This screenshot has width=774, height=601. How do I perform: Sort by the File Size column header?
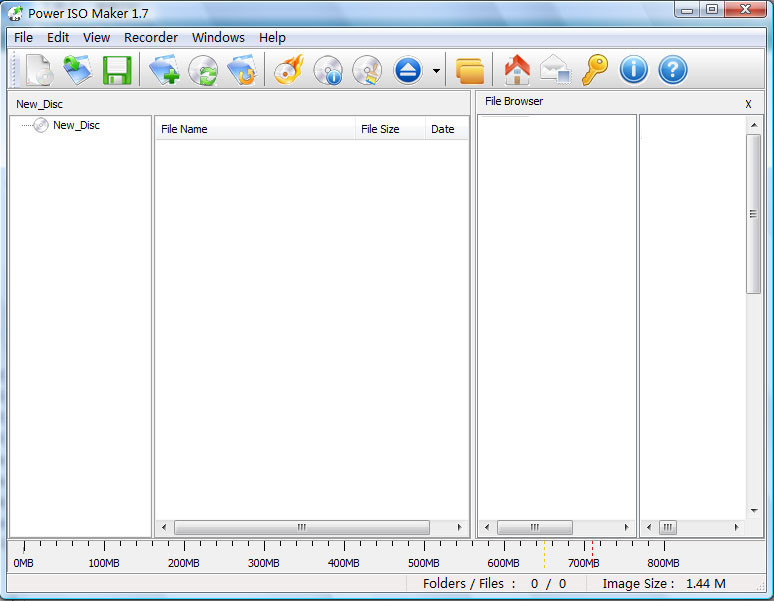click(390, 129)
